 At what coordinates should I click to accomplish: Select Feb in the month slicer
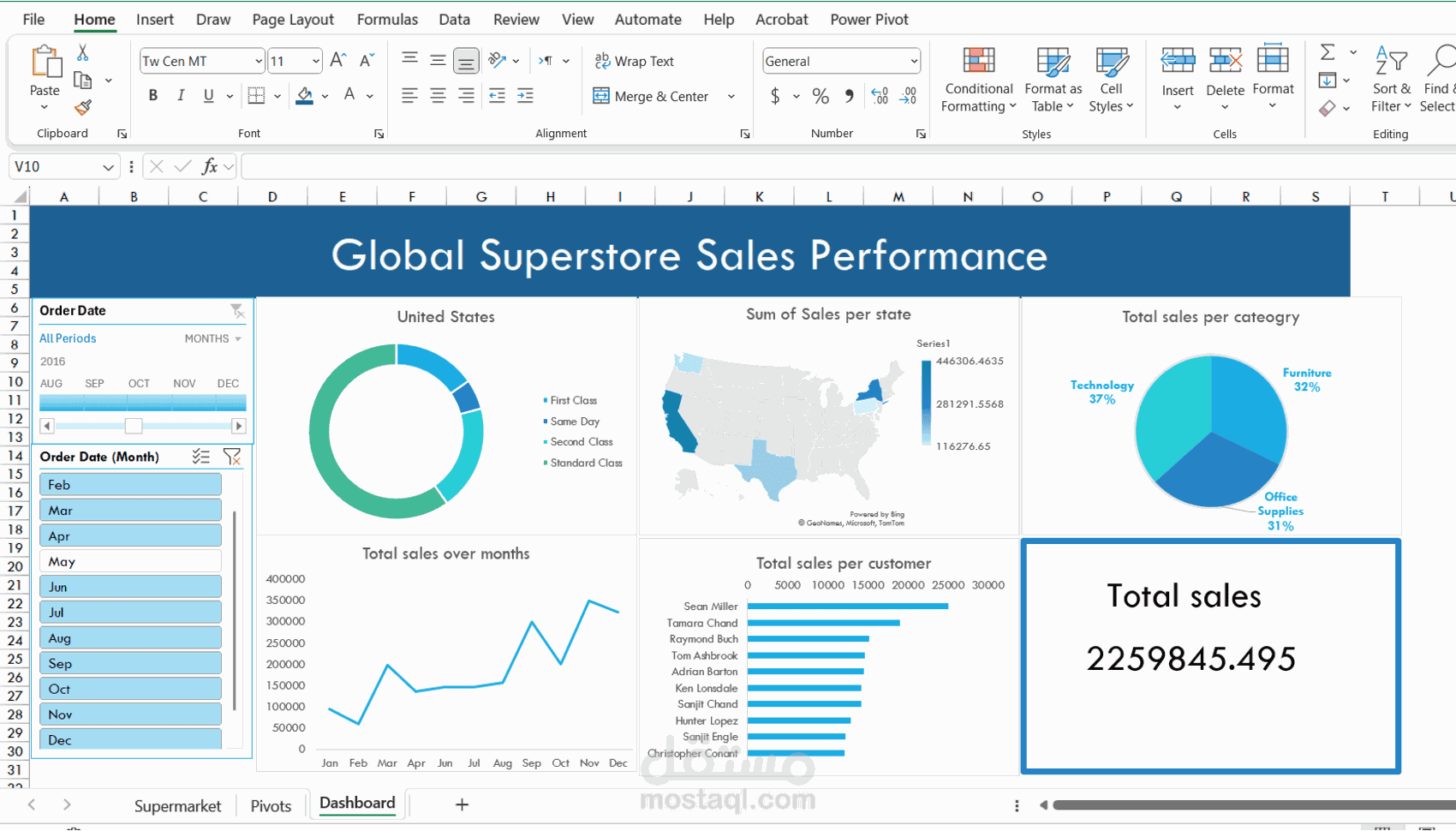(x=130, y=484)
